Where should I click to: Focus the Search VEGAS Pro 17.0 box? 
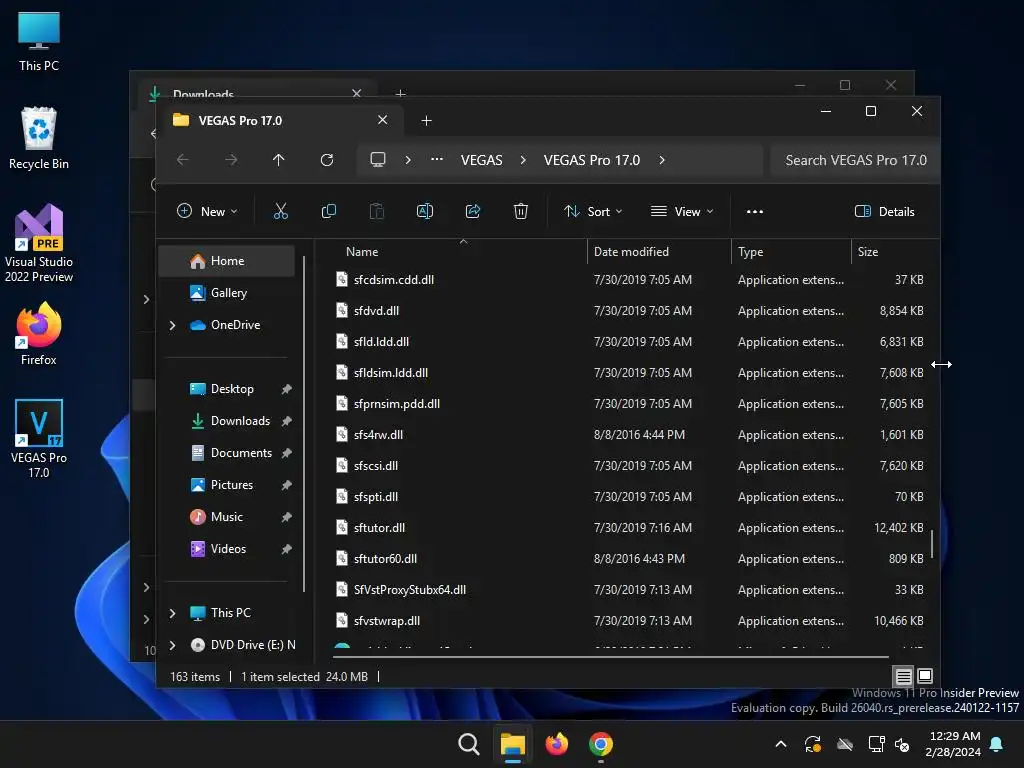pos(855,160)
